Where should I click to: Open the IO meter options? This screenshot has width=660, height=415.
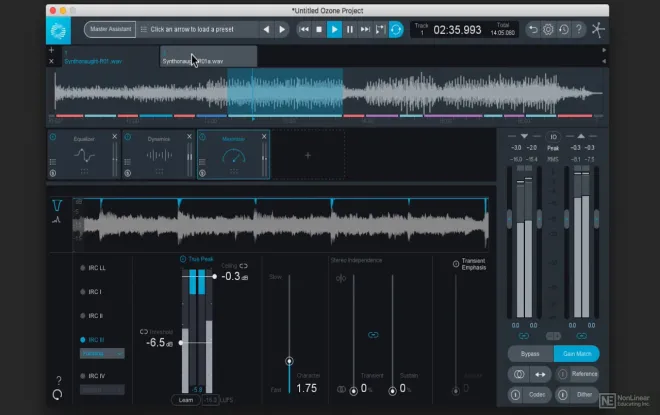pos(553,137)
